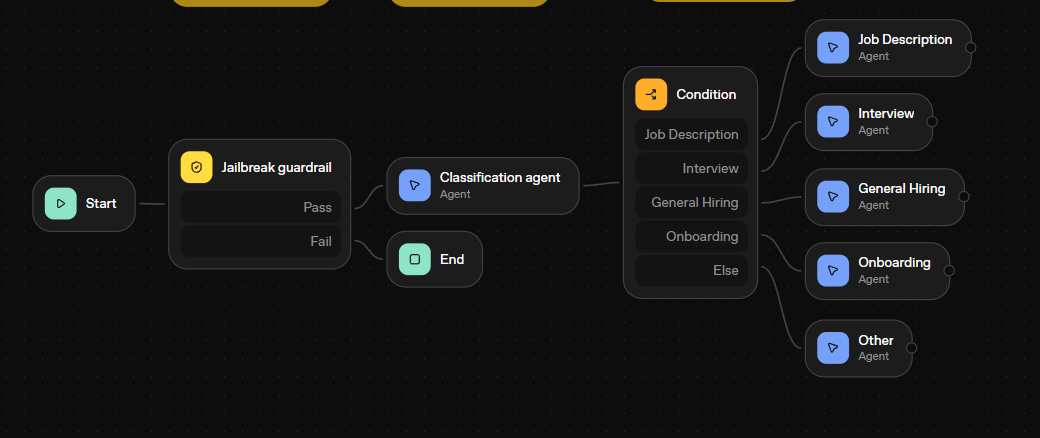Select the Condition node title
This screenshot has height=438, width=1040.
coord(706,94)
